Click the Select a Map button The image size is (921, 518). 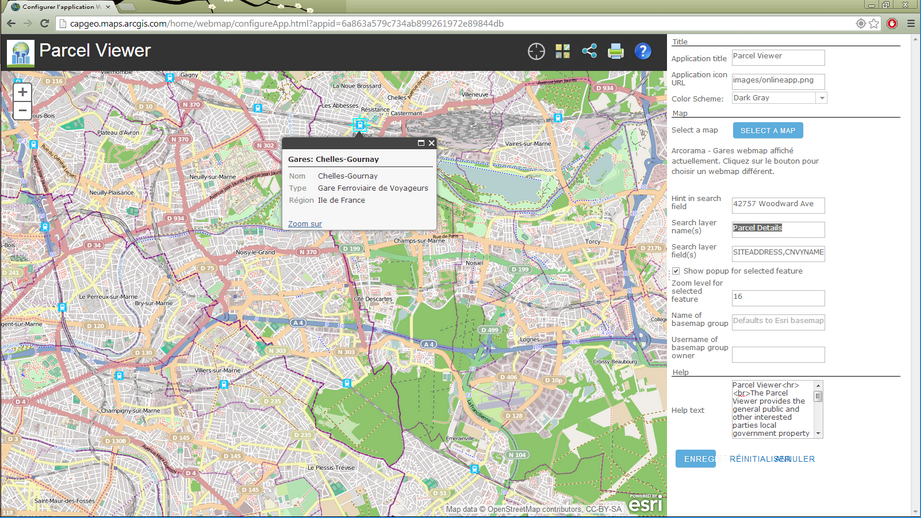(x=768, y=130)
